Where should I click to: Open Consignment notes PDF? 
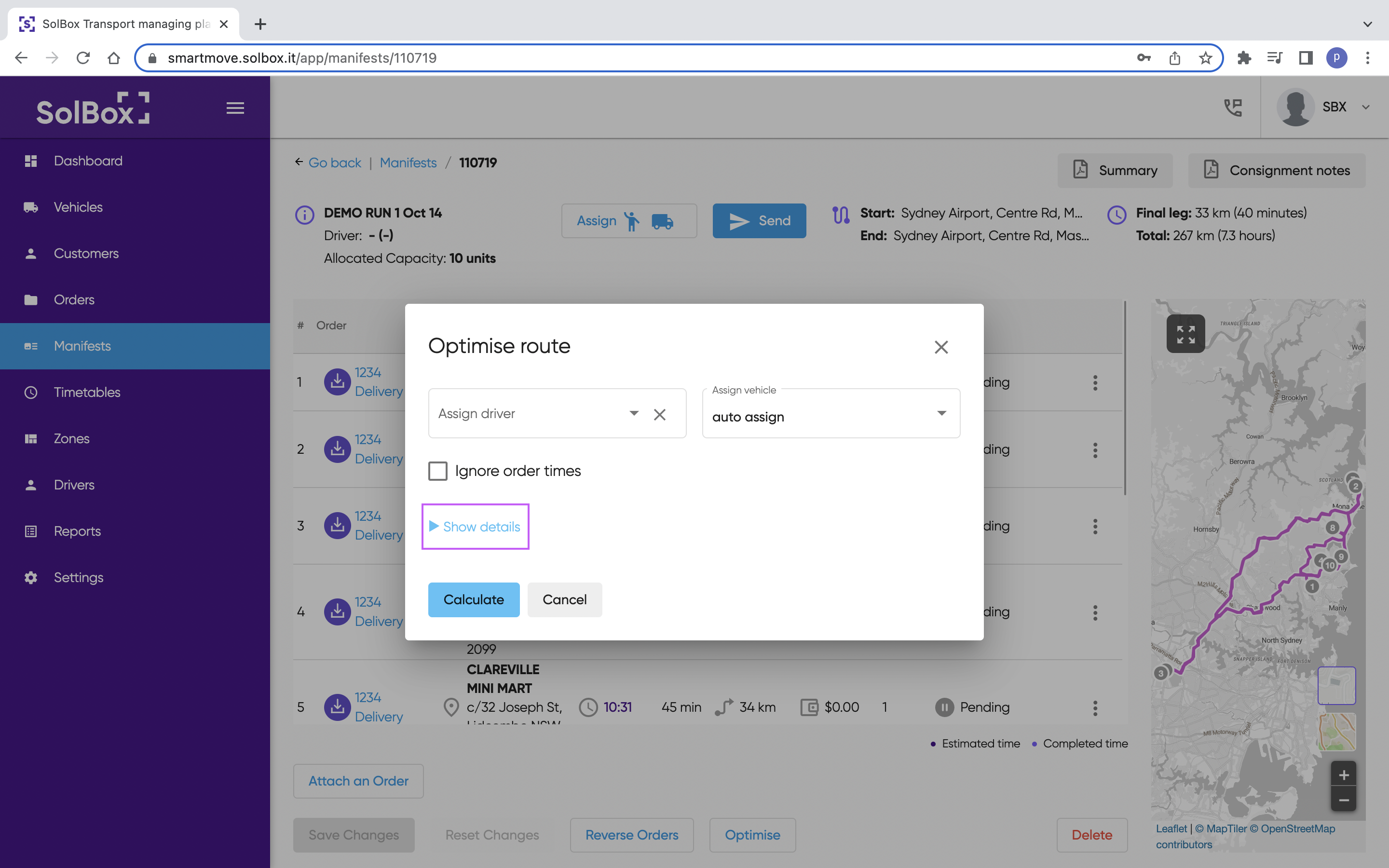(x=1277, y=171)
